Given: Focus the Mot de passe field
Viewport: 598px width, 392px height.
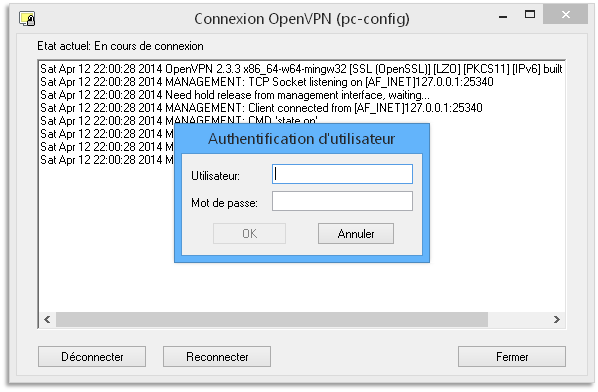Looking at the screenshot, I should pos(342,201).
